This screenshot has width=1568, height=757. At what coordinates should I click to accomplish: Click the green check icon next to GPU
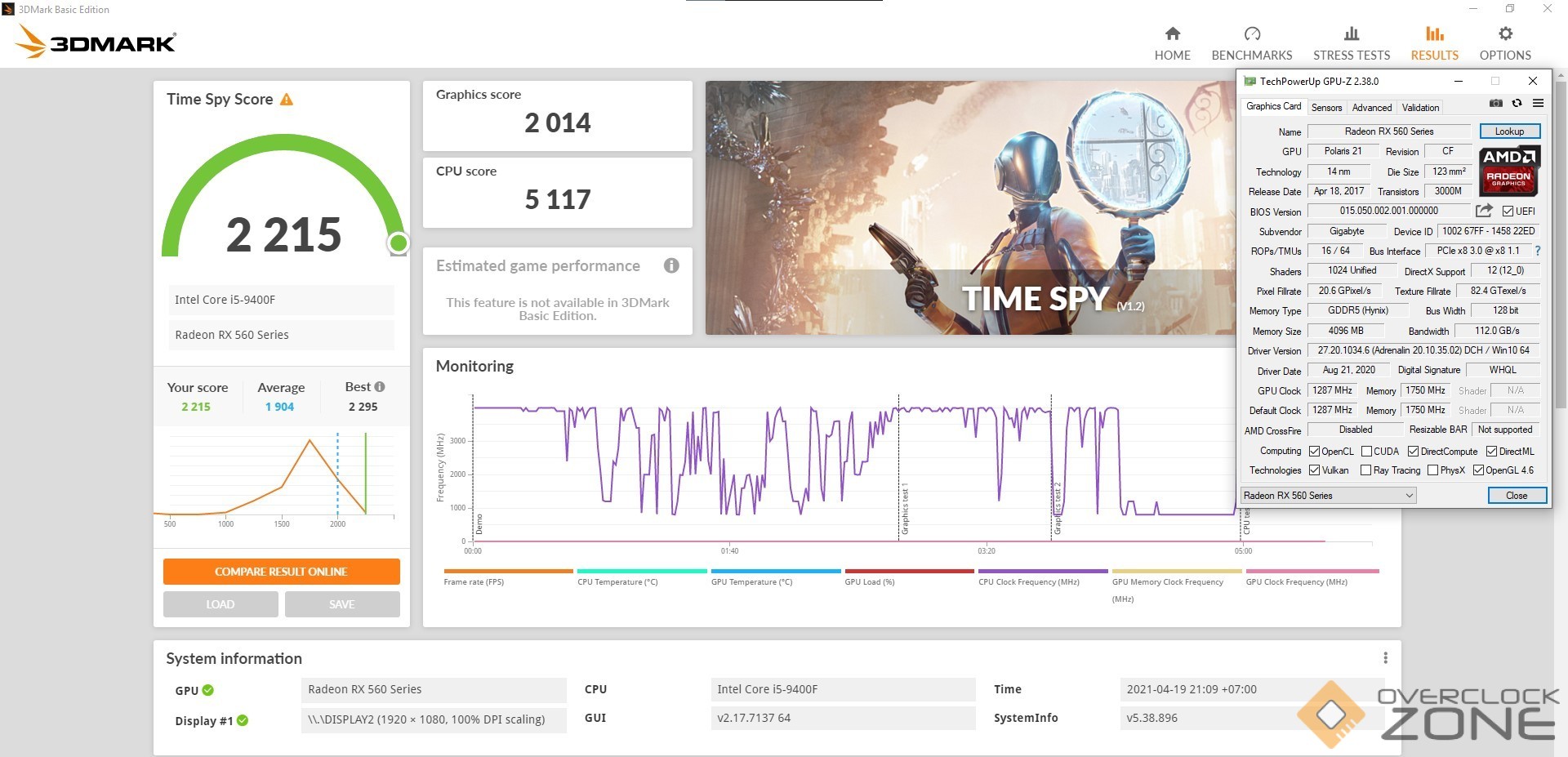[x=208, y=690]
